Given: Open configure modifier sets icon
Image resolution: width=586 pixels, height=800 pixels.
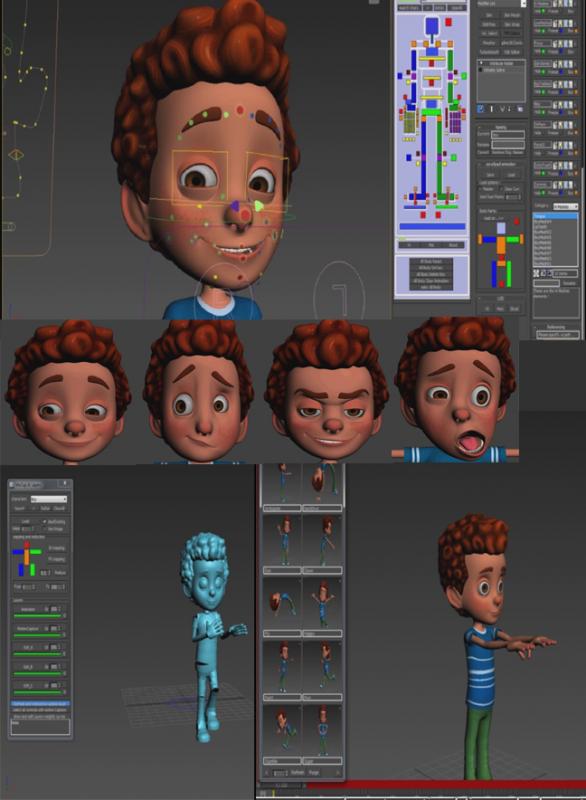Looking at the screenshot, I should [x=520, y=109].
